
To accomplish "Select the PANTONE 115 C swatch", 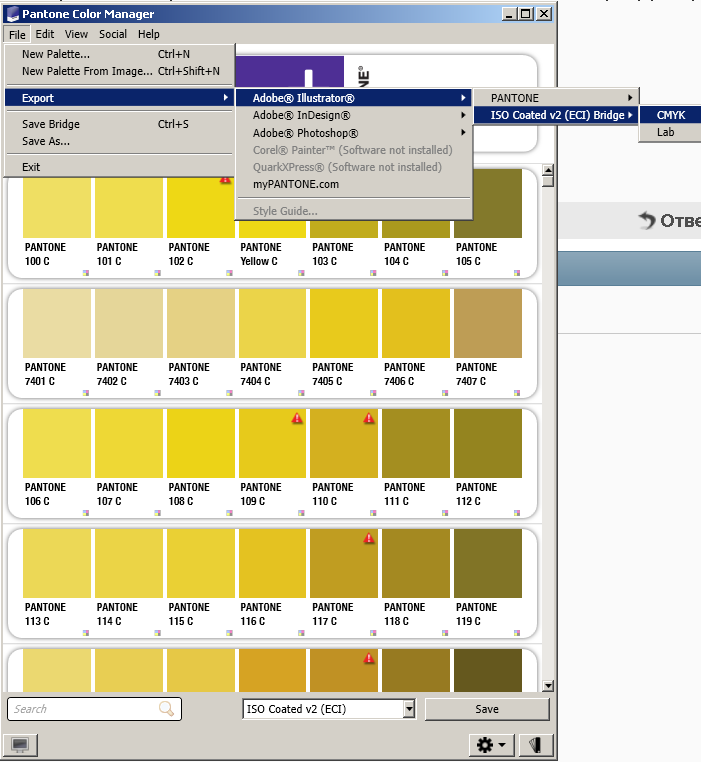I will pos(201,563).
